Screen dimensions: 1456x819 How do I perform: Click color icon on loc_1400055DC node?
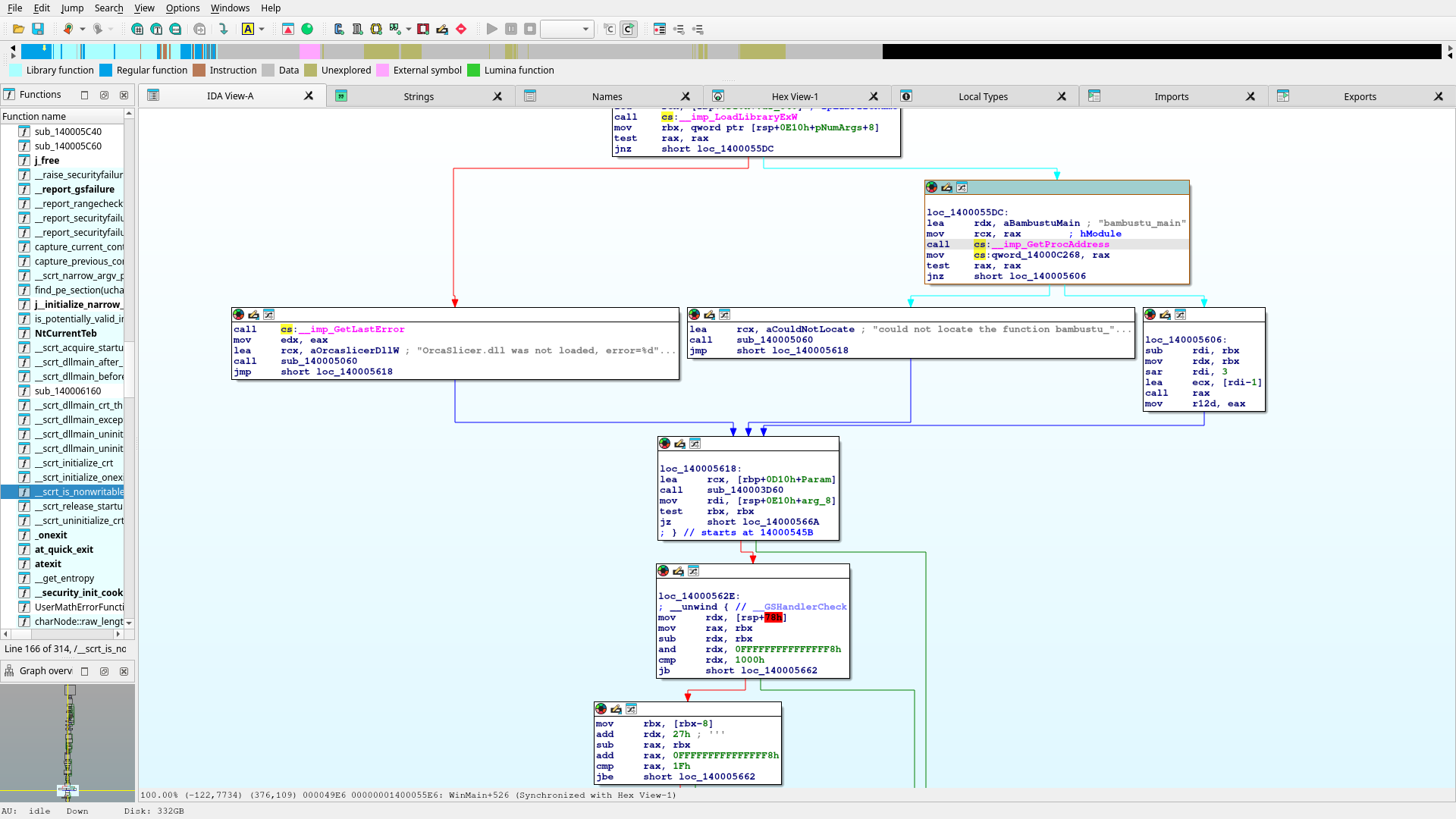(932, 187)
